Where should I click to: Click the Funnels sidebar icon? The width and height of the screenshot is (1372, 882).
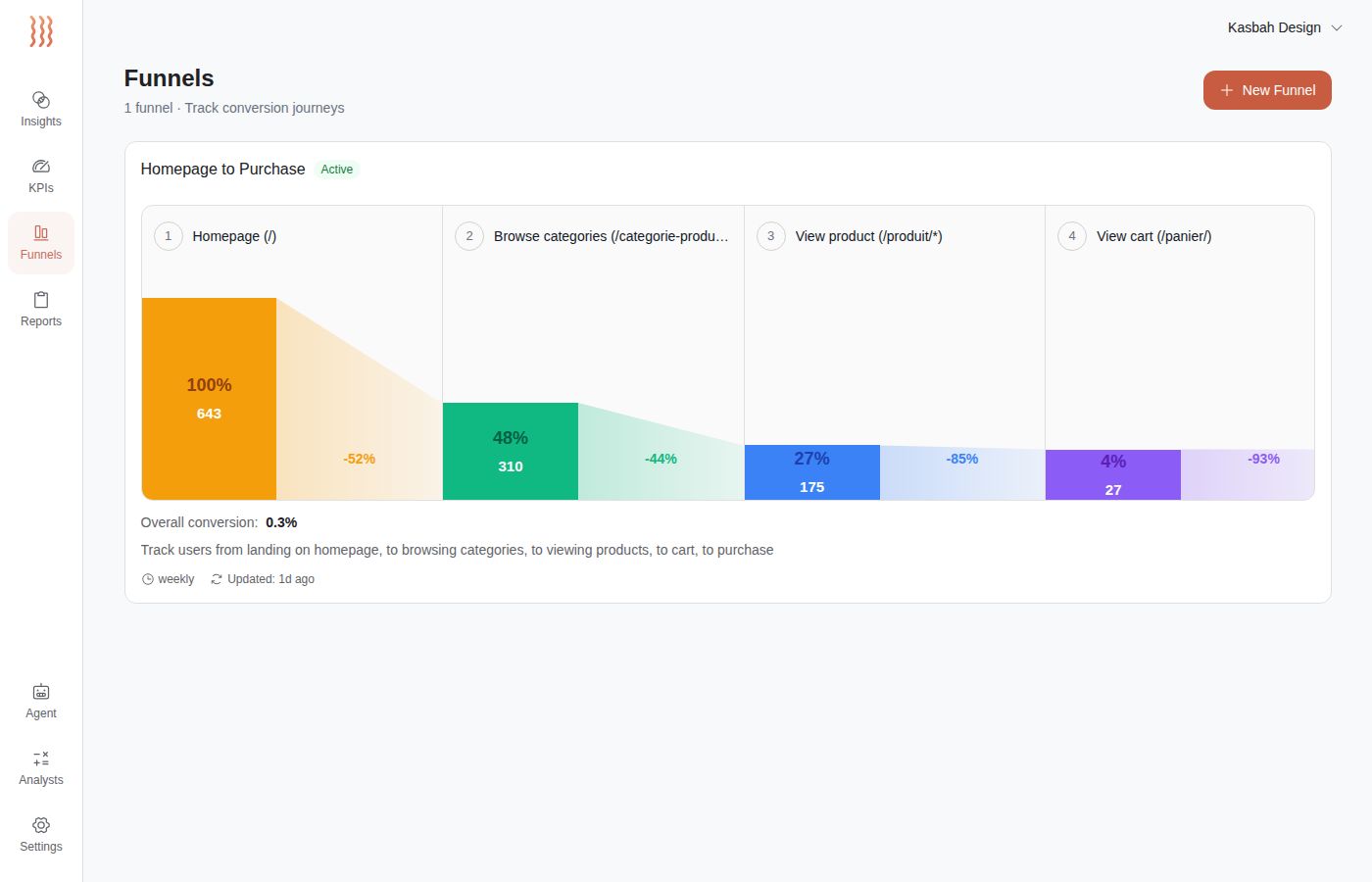(x=40, y=242)
